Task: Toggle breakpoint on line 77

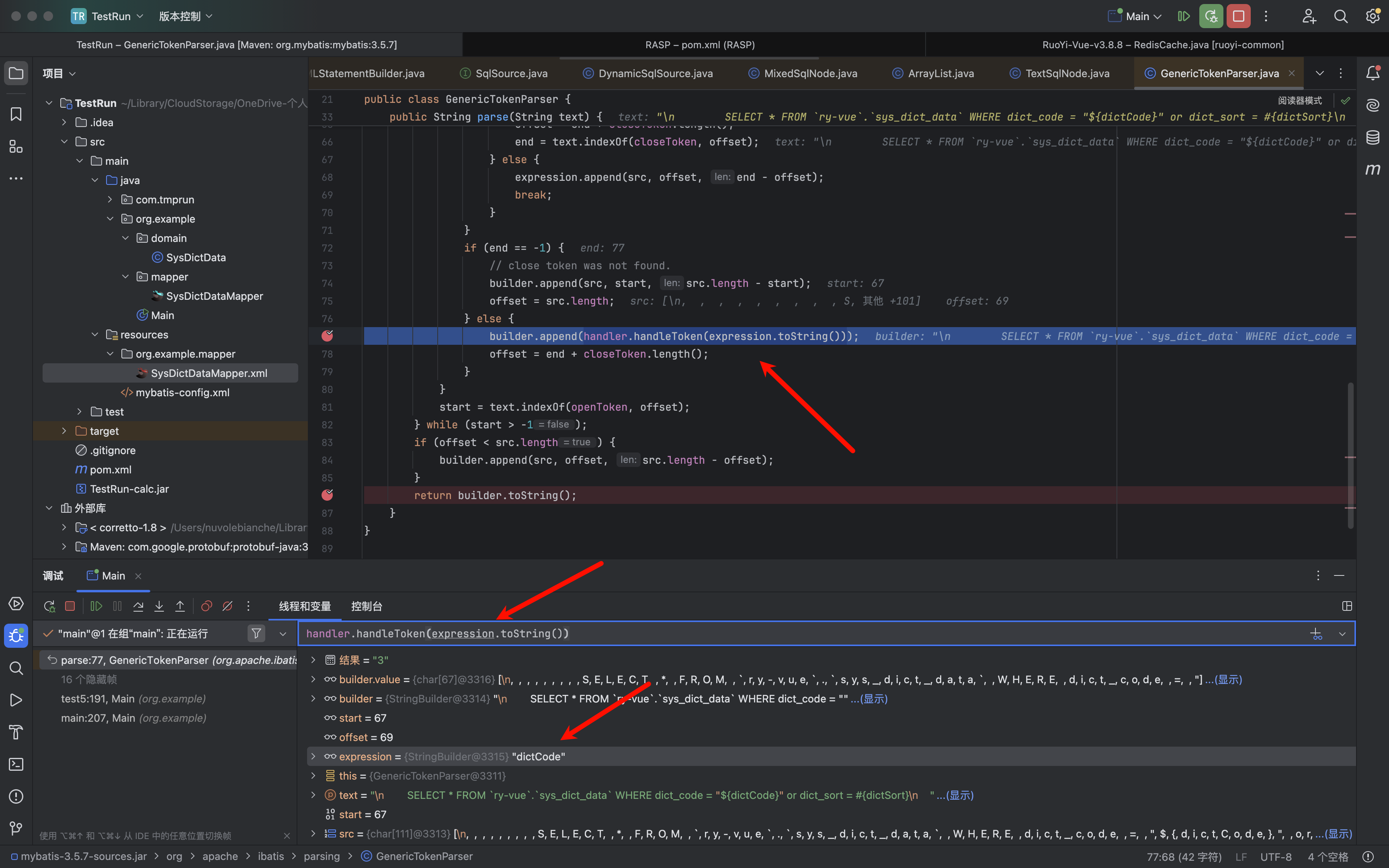Action: point(327,336)
